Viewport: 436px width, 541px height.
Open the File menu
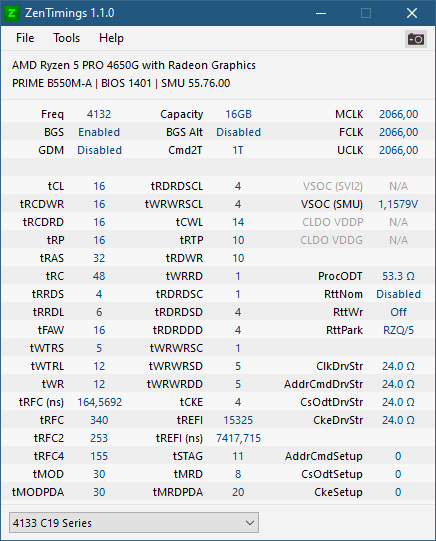[25, 38]
